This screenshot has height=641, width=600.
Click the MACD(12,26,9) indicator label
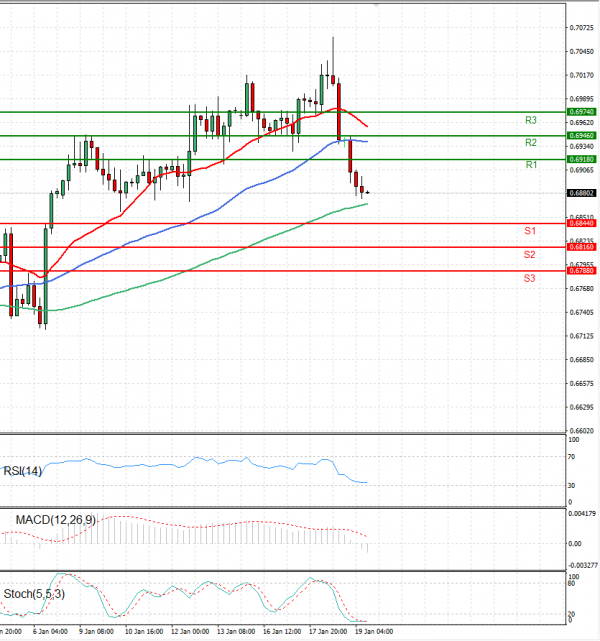tap(56, 520)
